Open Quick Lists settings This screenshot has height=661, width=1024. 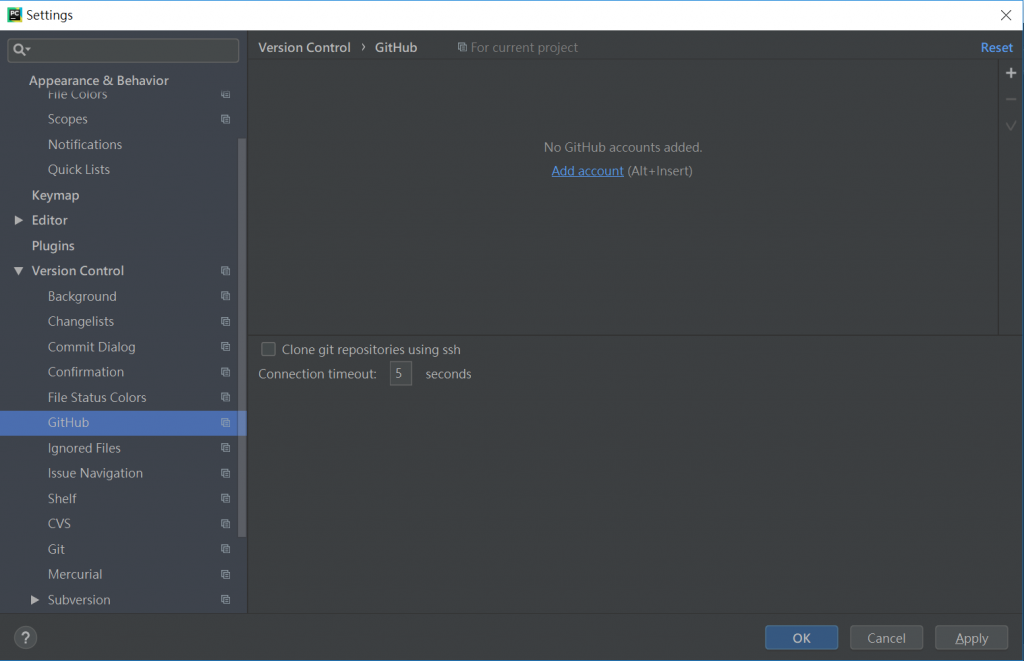click(78, 170)
